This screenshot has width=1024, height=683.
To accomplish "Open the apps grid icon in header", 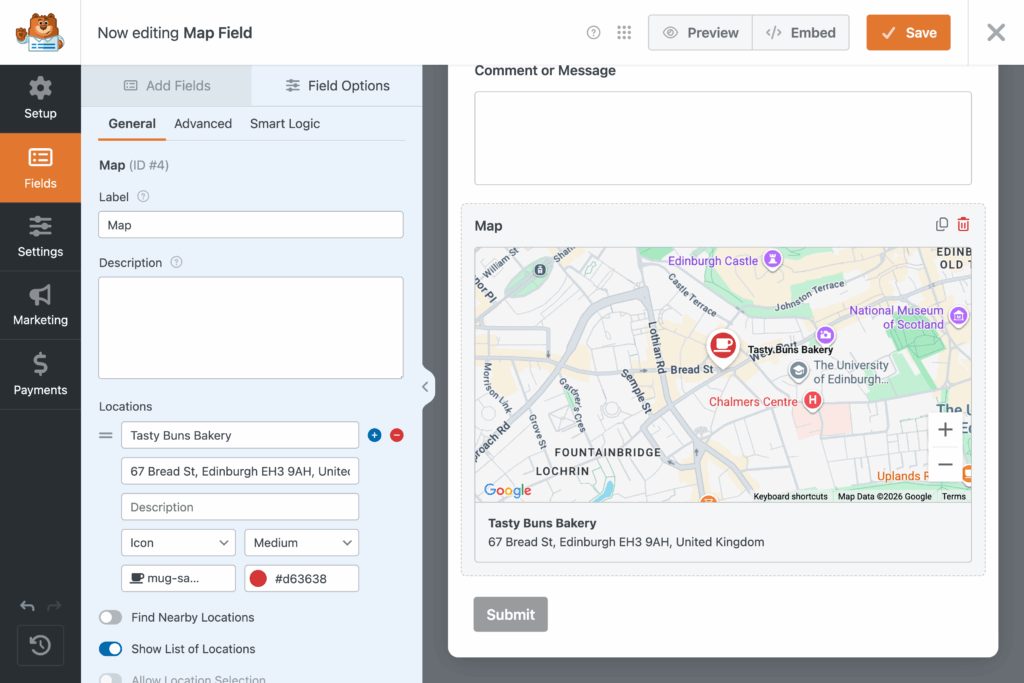I will click(624, 33).
